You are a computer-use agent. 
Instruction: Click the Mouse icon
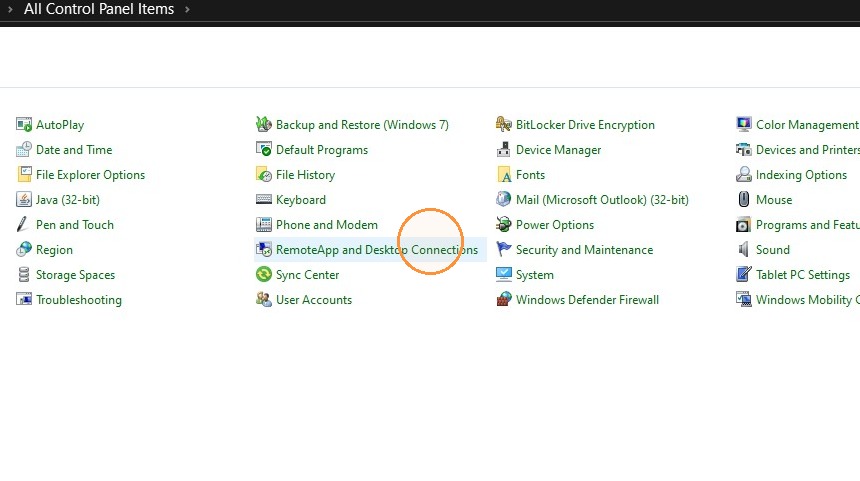(744, 200)
